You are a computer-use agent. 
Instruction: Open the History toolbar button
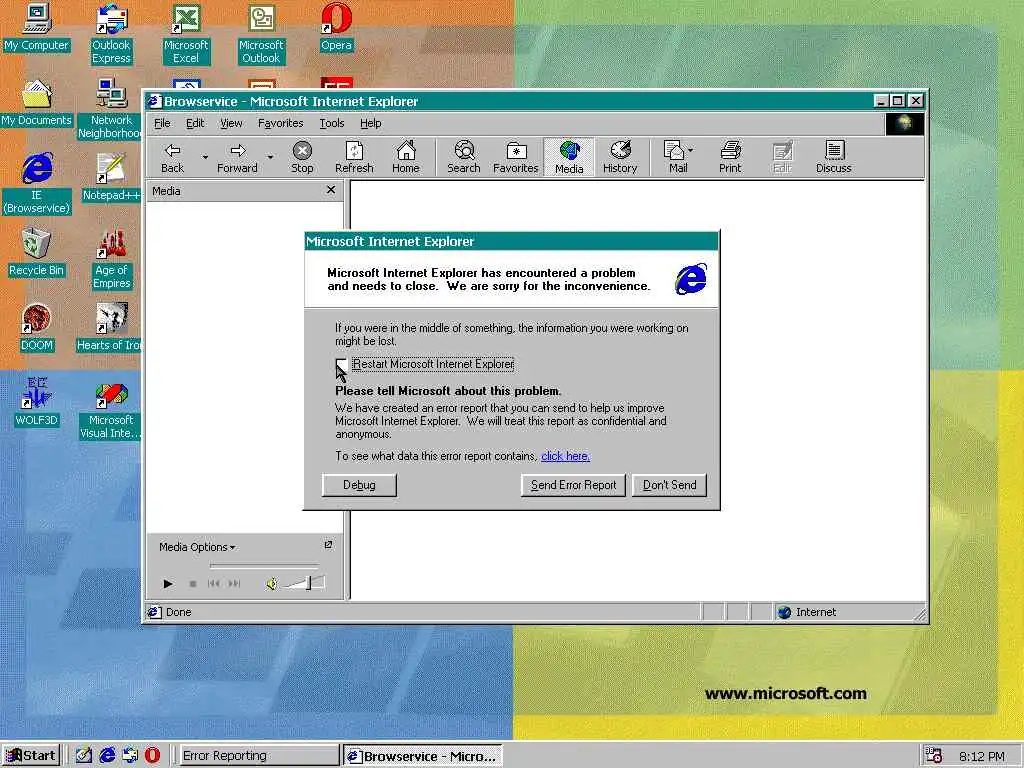[620, 157]
